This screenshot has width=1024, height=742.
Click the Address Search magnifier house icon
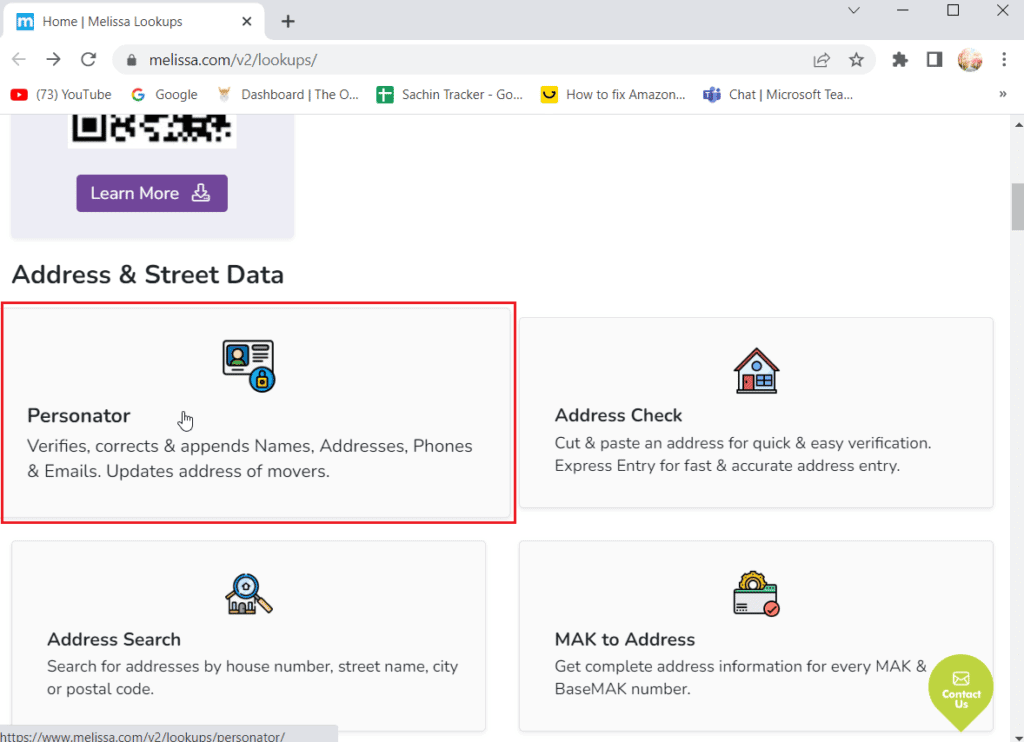tap(248, 594)
